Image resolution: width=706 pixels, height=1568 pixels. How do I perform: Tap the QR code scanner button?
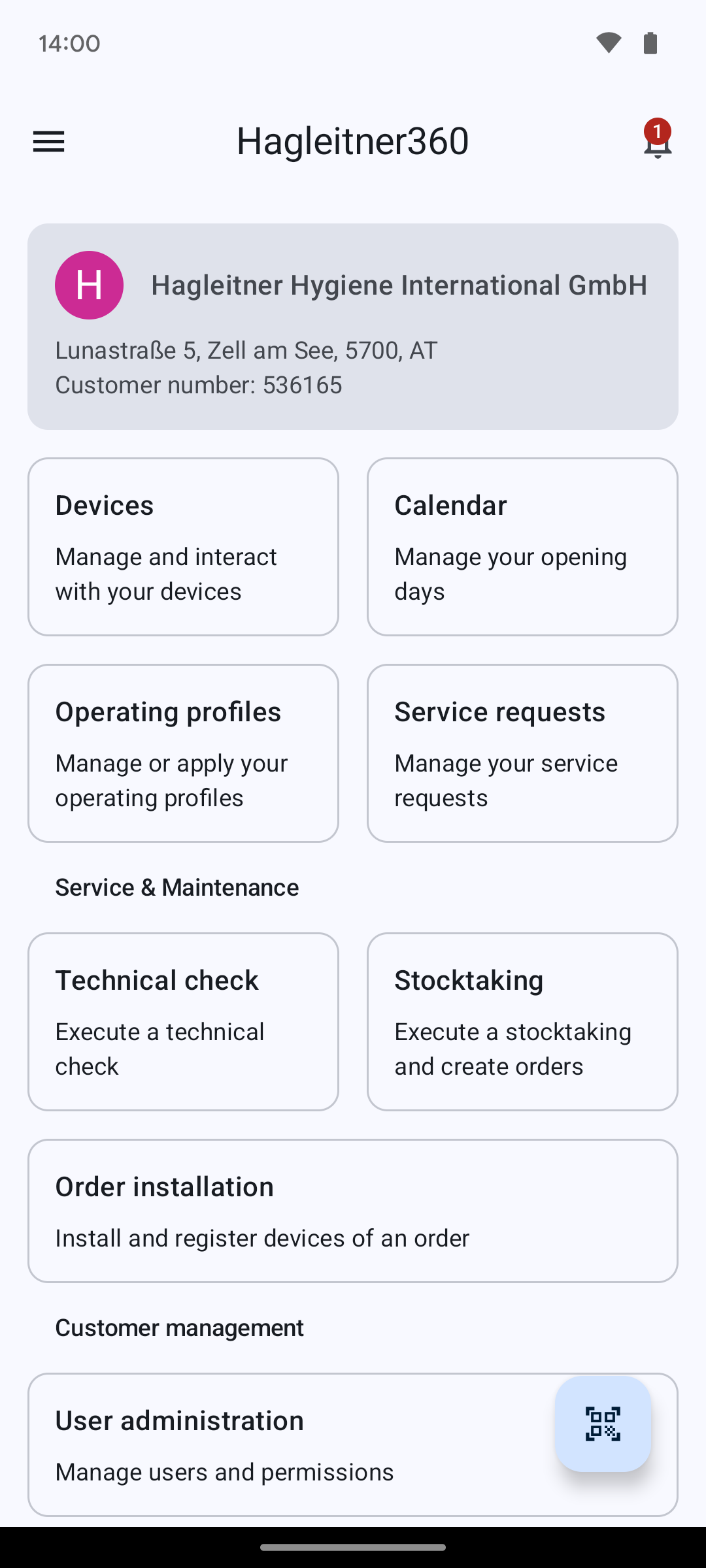[x=603, y=1424]
